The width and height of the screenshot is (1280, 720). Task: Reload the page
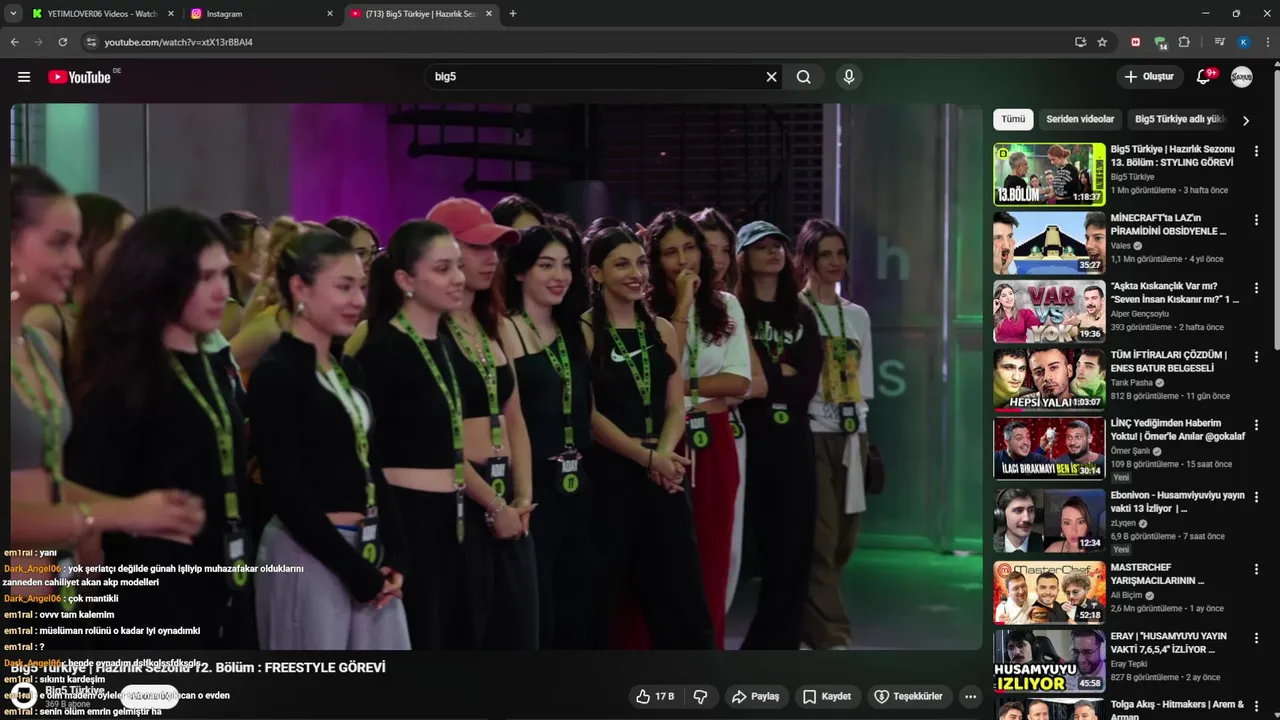63,42
